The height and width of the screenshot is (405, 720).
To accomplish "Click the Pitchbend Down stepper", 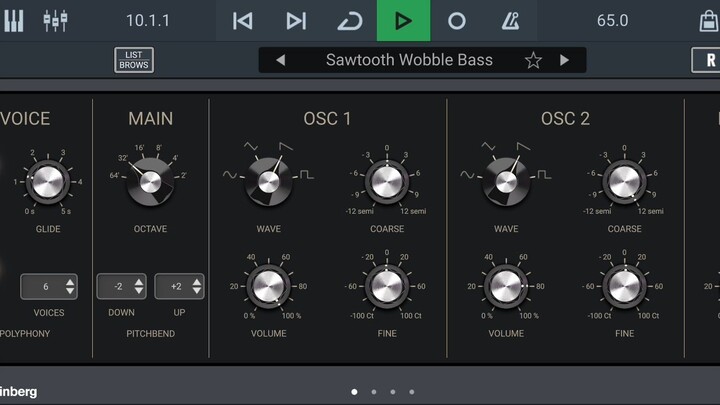I will pos(121,287).
